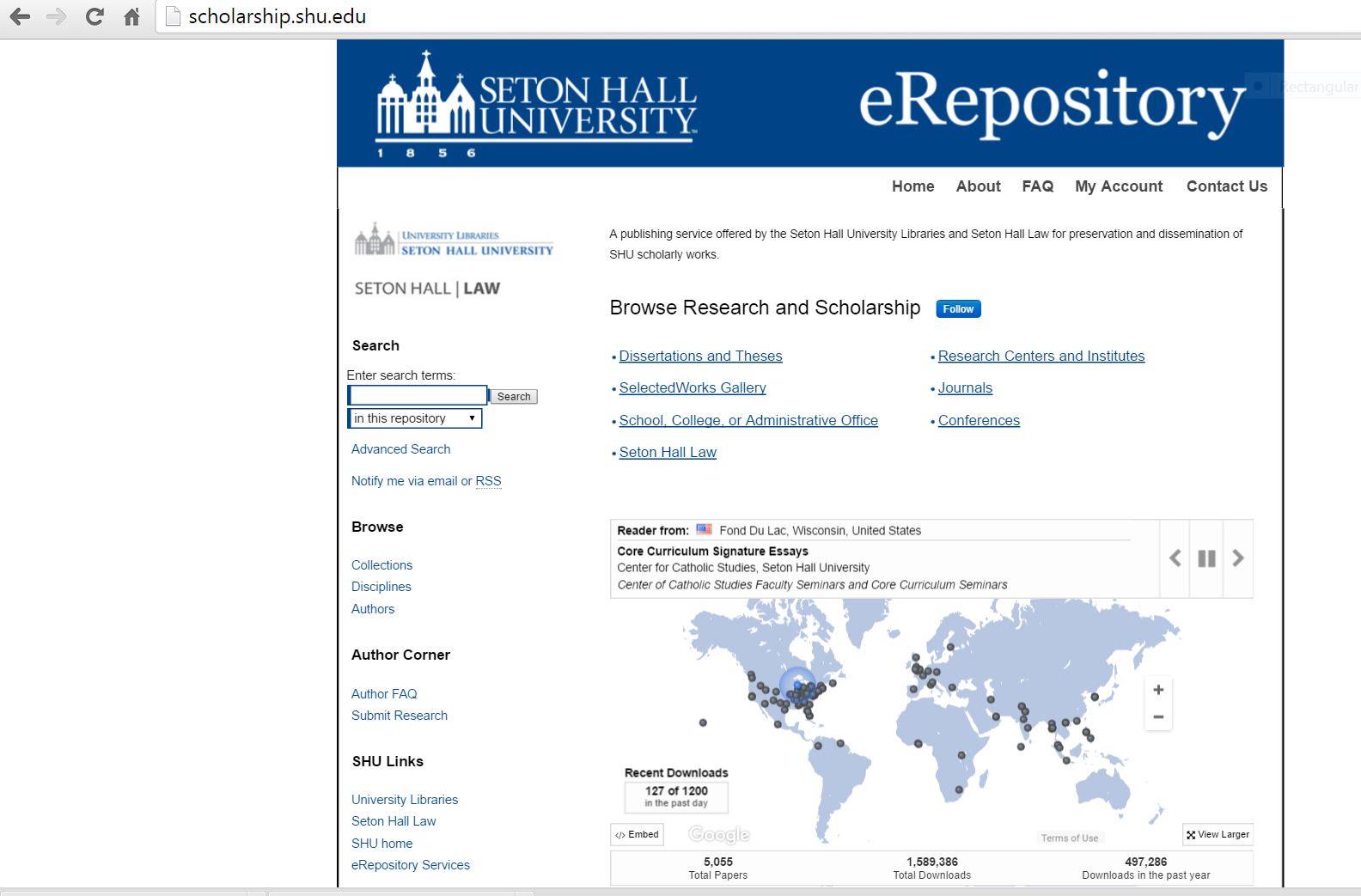Open the My Account menu item

click(x=1118, y=186)
